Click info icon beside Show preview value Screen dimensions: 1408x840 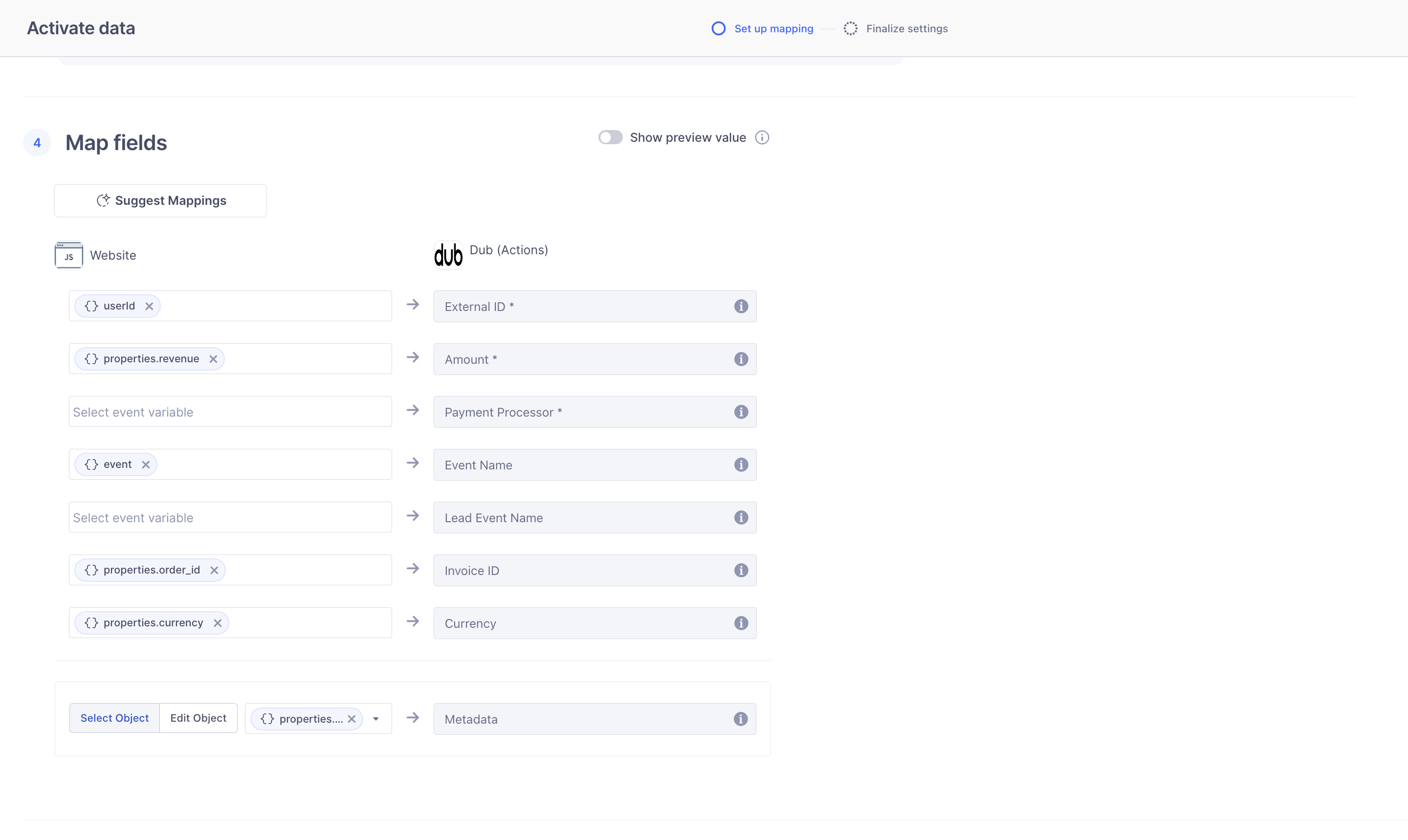[x=762, y=137]
